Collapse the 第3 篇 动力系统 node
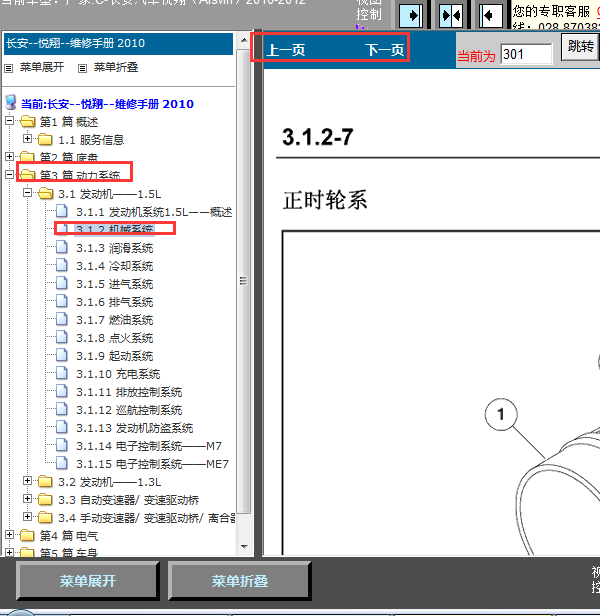The image size is (600, 616). pos(9,174)
